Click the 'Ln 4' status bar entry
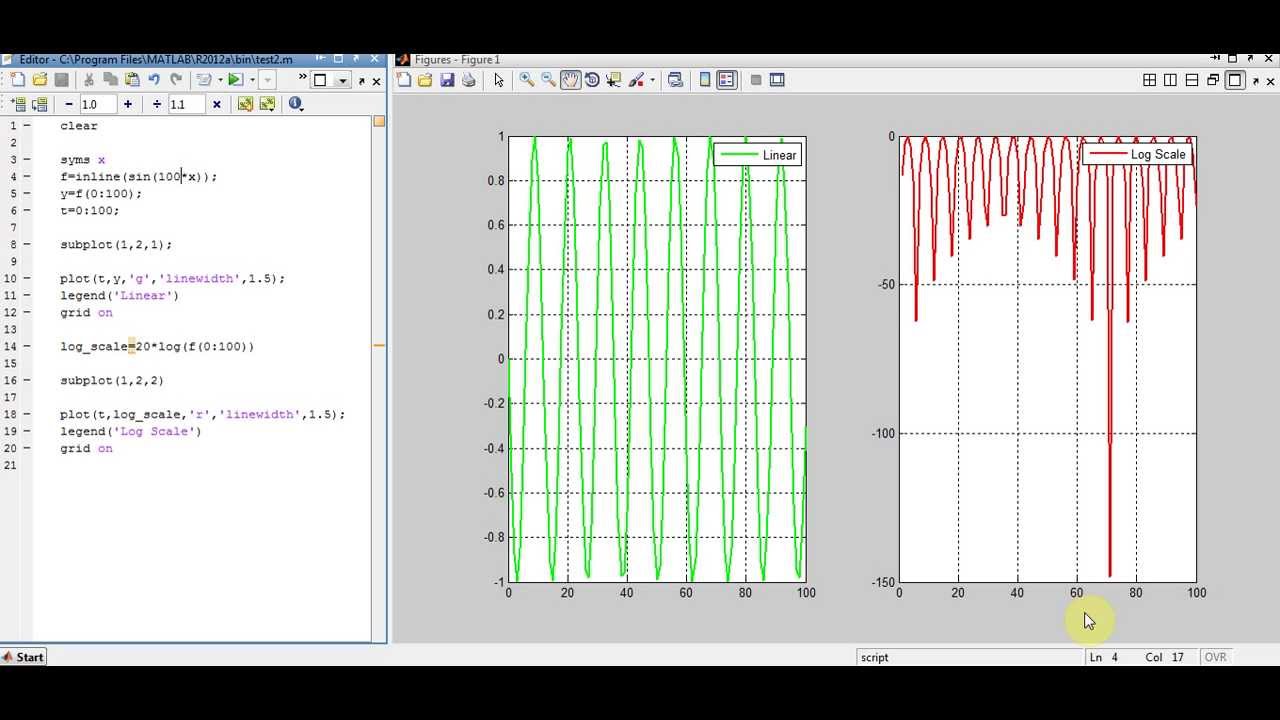 (1104, 657)
